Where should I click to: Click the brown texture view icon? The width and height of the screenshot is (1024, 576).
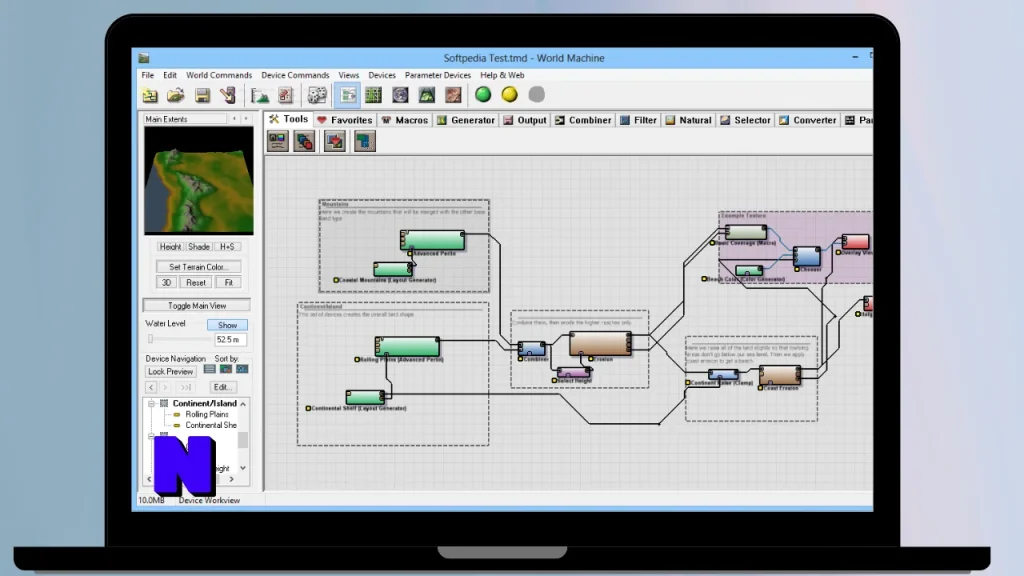click(453, 95)
